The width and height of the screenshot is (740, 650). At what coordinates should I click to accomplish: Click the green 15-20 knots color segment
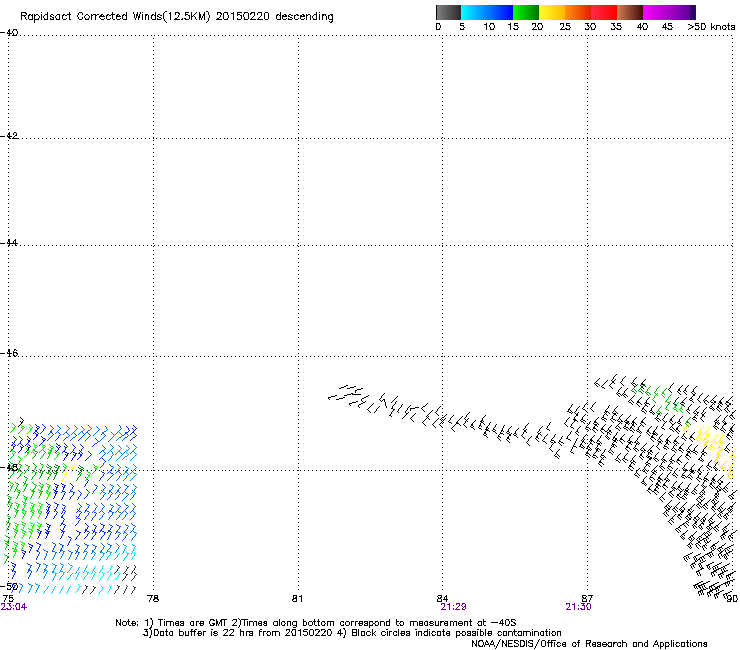(526, 12)
